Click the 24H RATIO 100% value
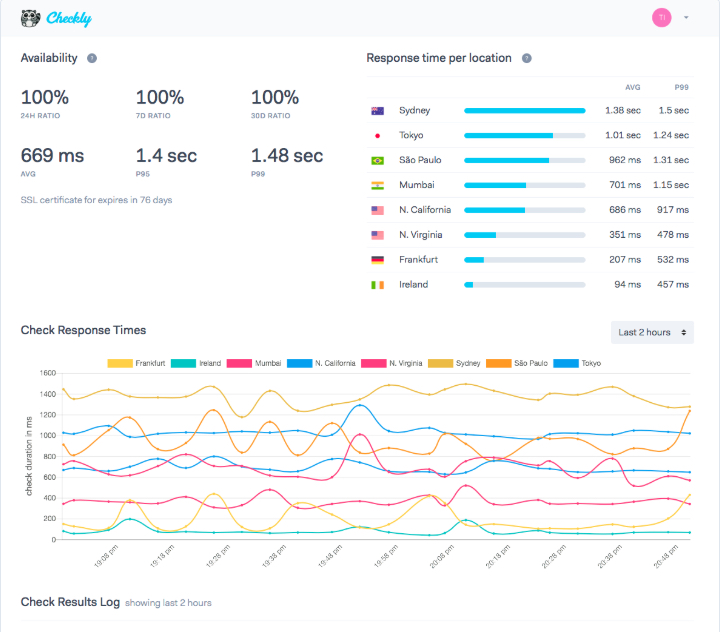Image resolution: width=720 pixels, height=632 pixels. (45, 97)
